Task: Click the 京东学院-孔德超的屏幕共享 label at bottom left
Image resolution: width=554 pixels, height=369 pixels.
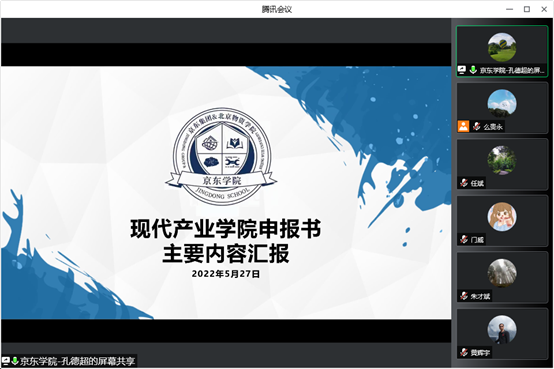Action: (x=77, y=361)
